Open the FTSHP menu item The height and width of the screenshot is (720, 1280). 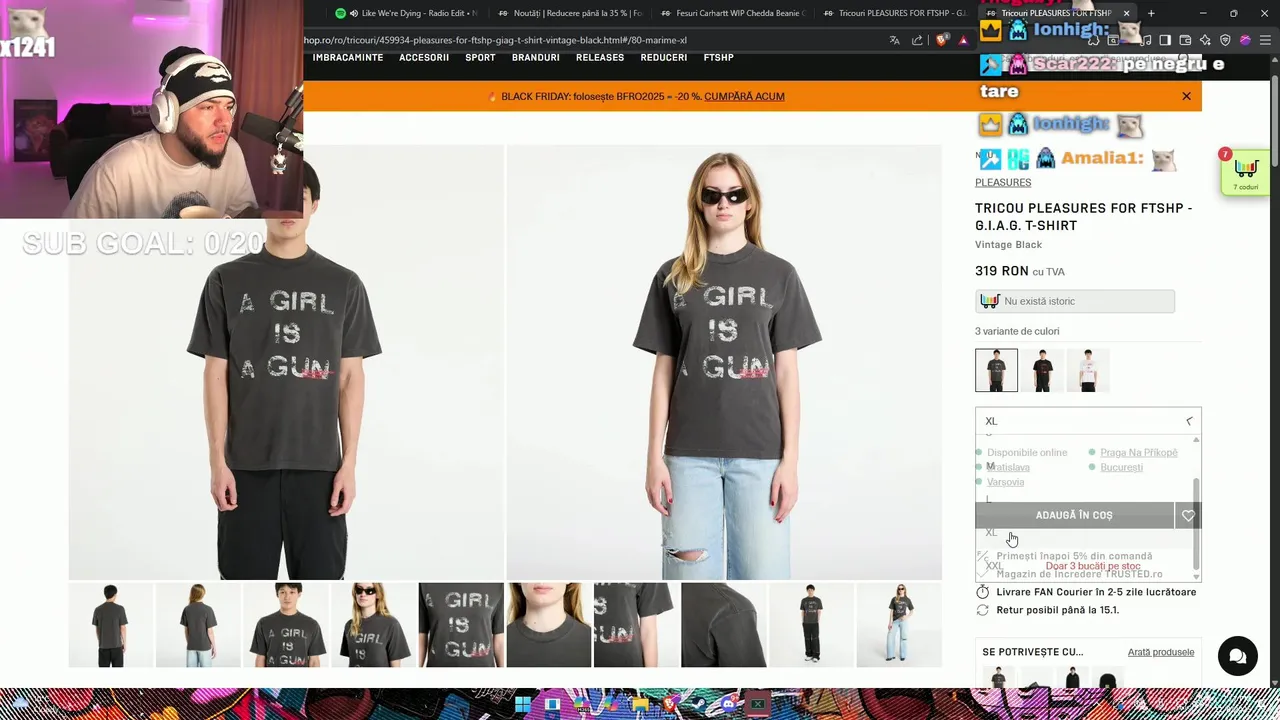[x=718, y=57]
